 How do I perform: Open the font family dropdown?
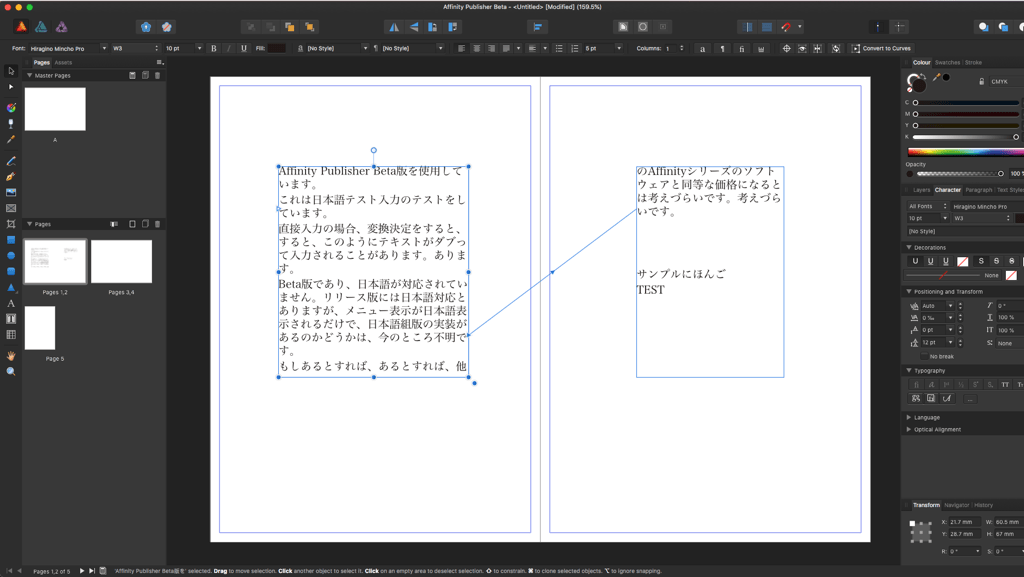(x=104, y=48)
